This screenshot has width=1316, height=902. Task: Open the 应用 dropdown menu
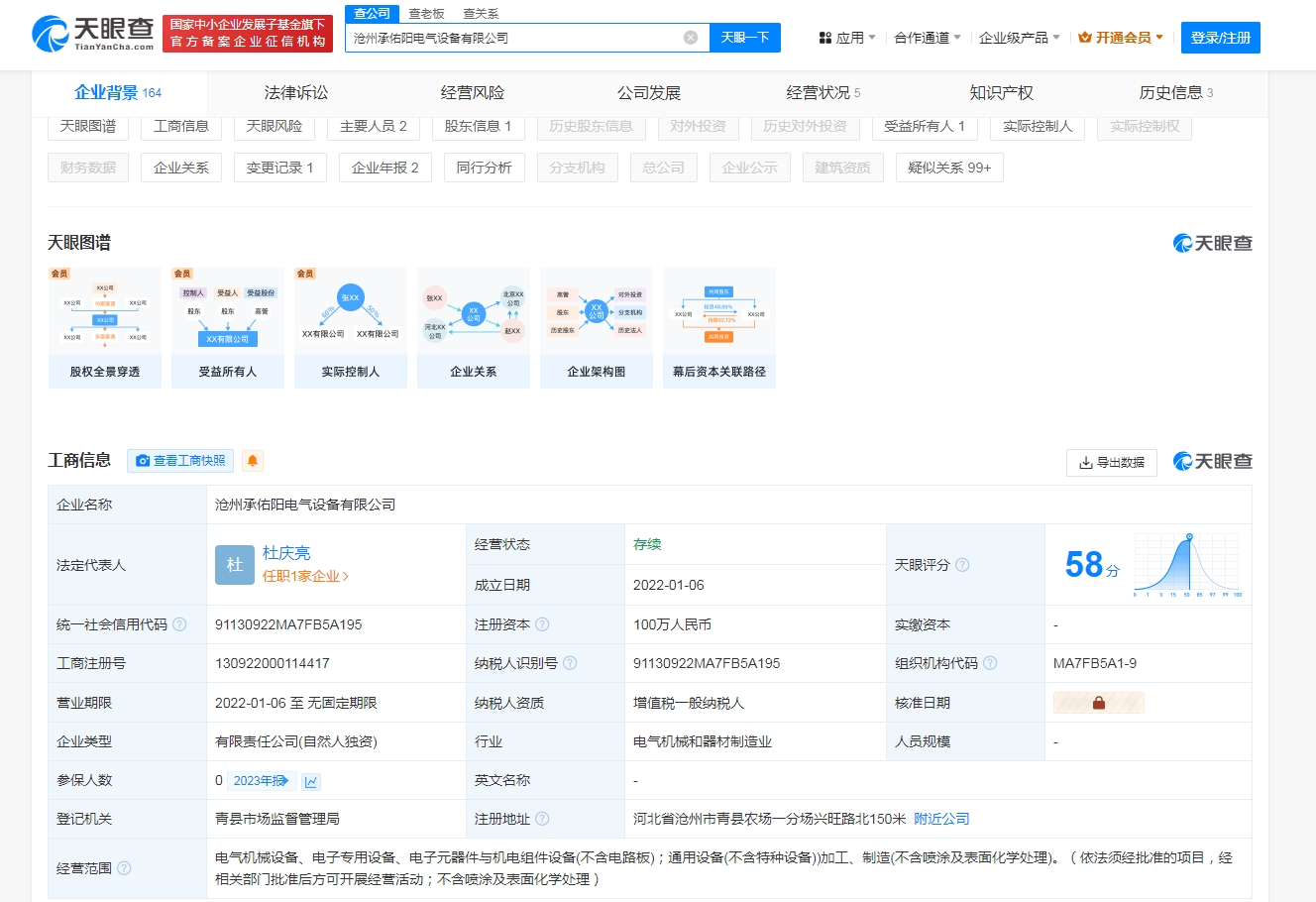(x=847, y=38)
